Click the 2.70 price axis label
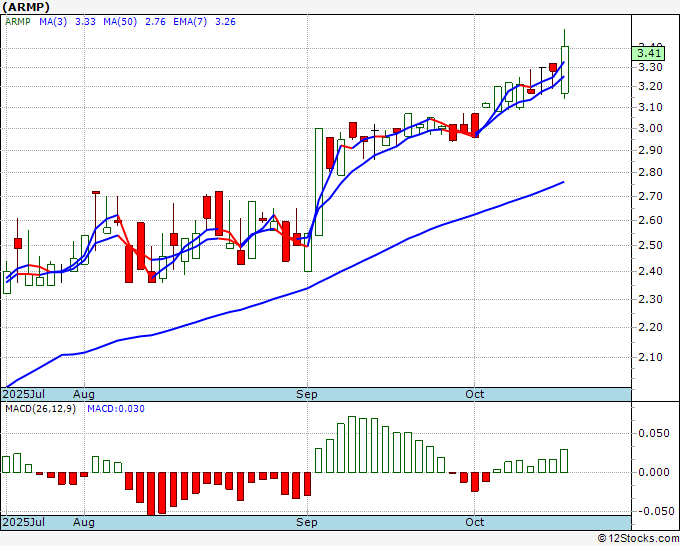Screen dimensions: 680x546 651,196
